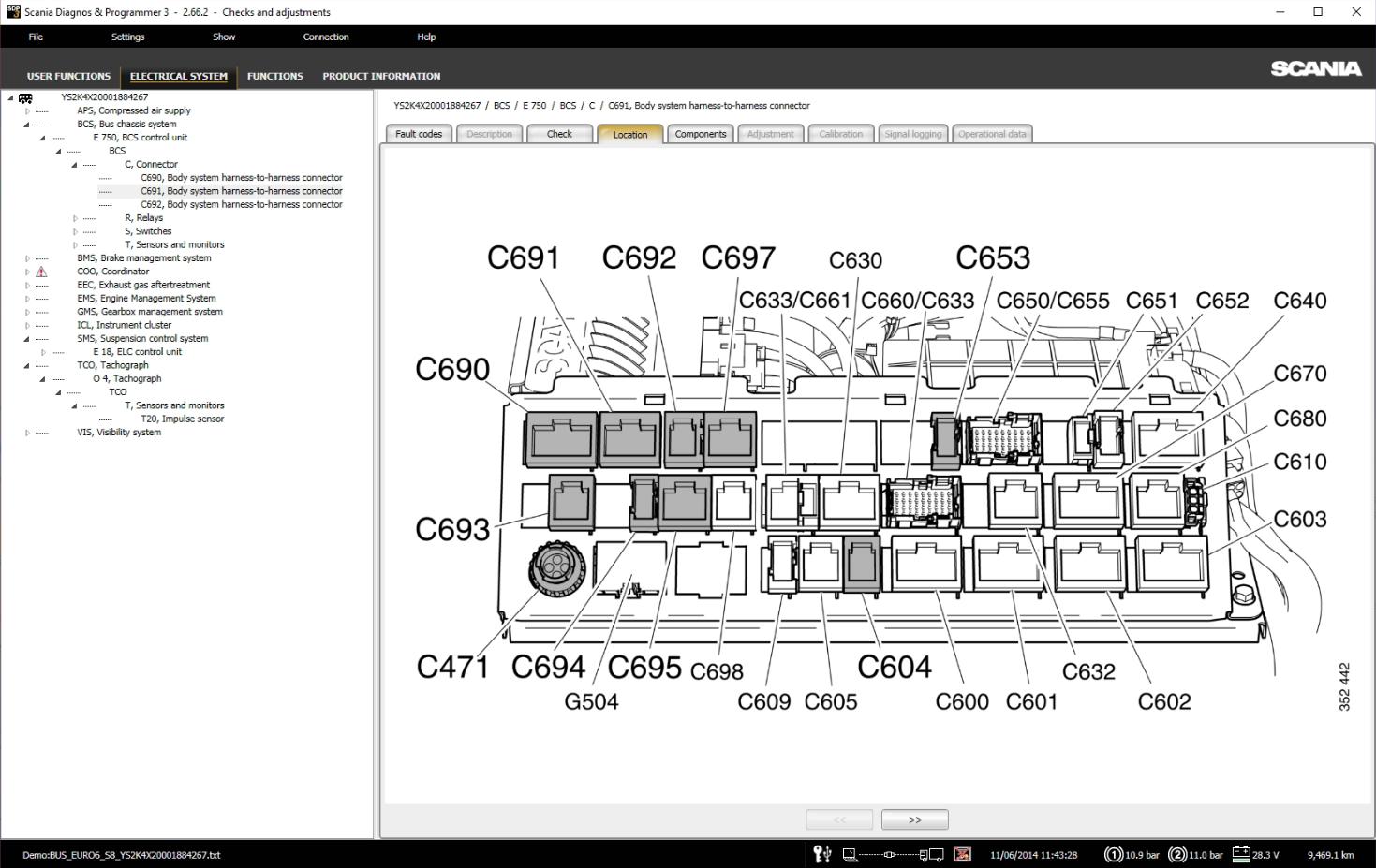Open the Fault codes tab
This screenshot has width=1376, height=868.
[x=419, y=134]
